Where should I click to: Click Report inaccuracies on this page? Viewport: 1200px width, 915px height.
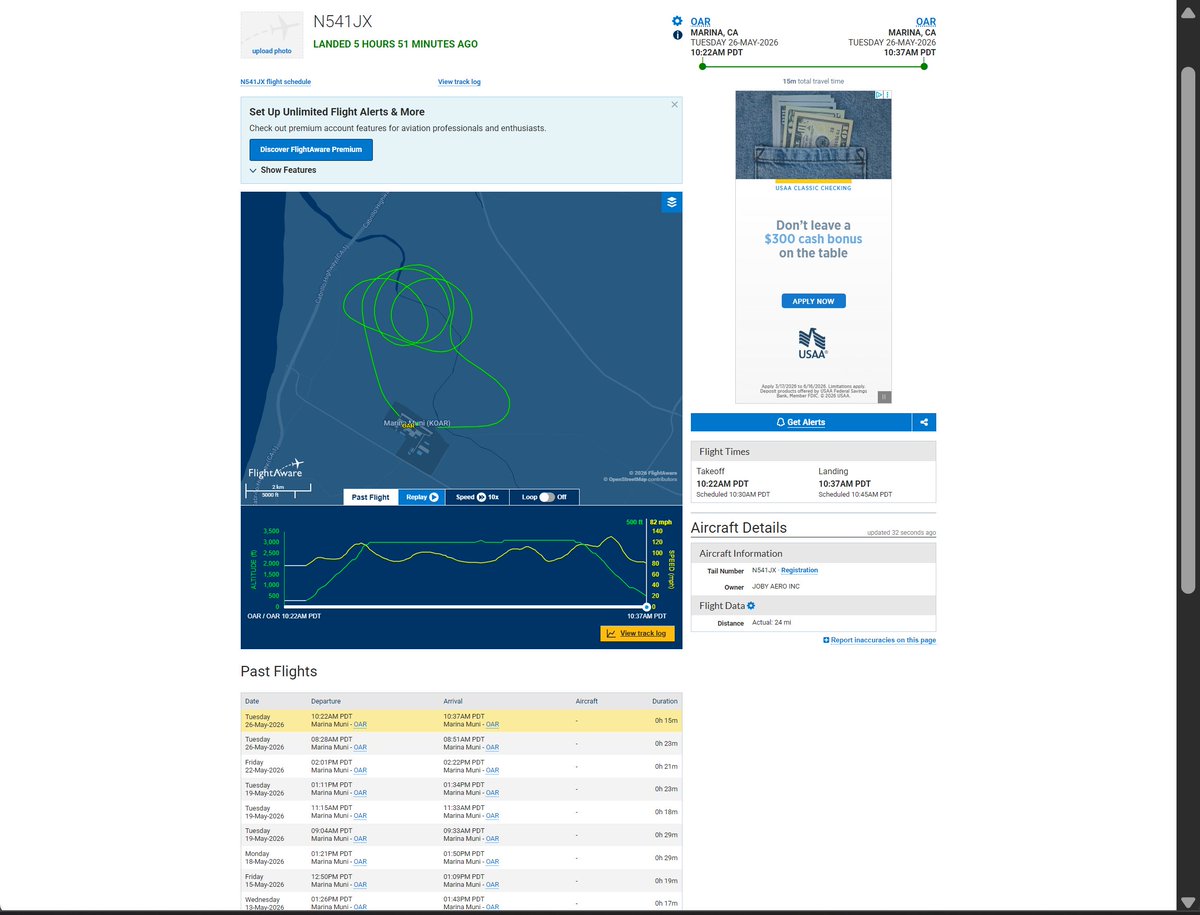pyautogui.click(x=879, y=640)
